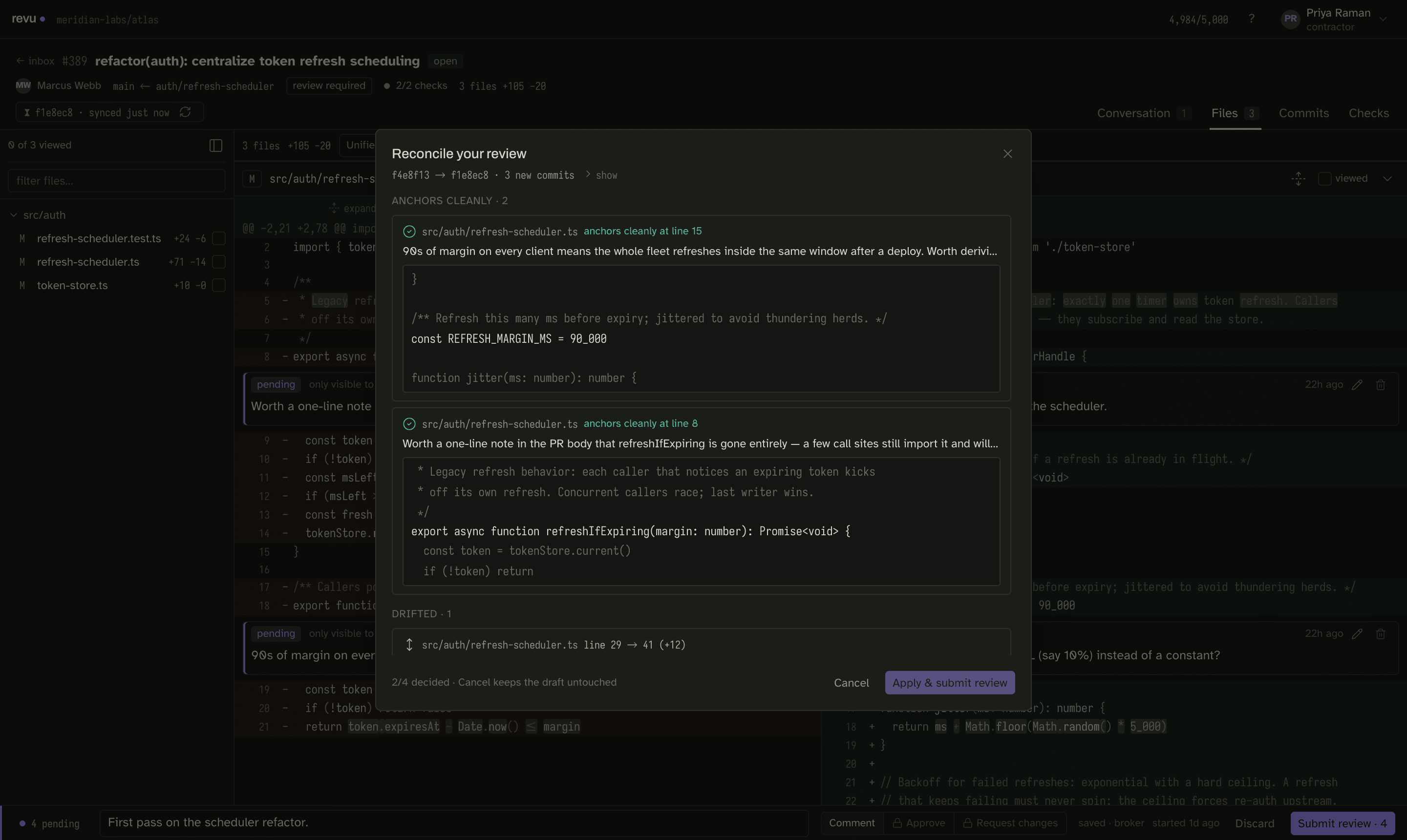
Task: Click Submit review · 4 button
Action: (x=1343, y=823)
